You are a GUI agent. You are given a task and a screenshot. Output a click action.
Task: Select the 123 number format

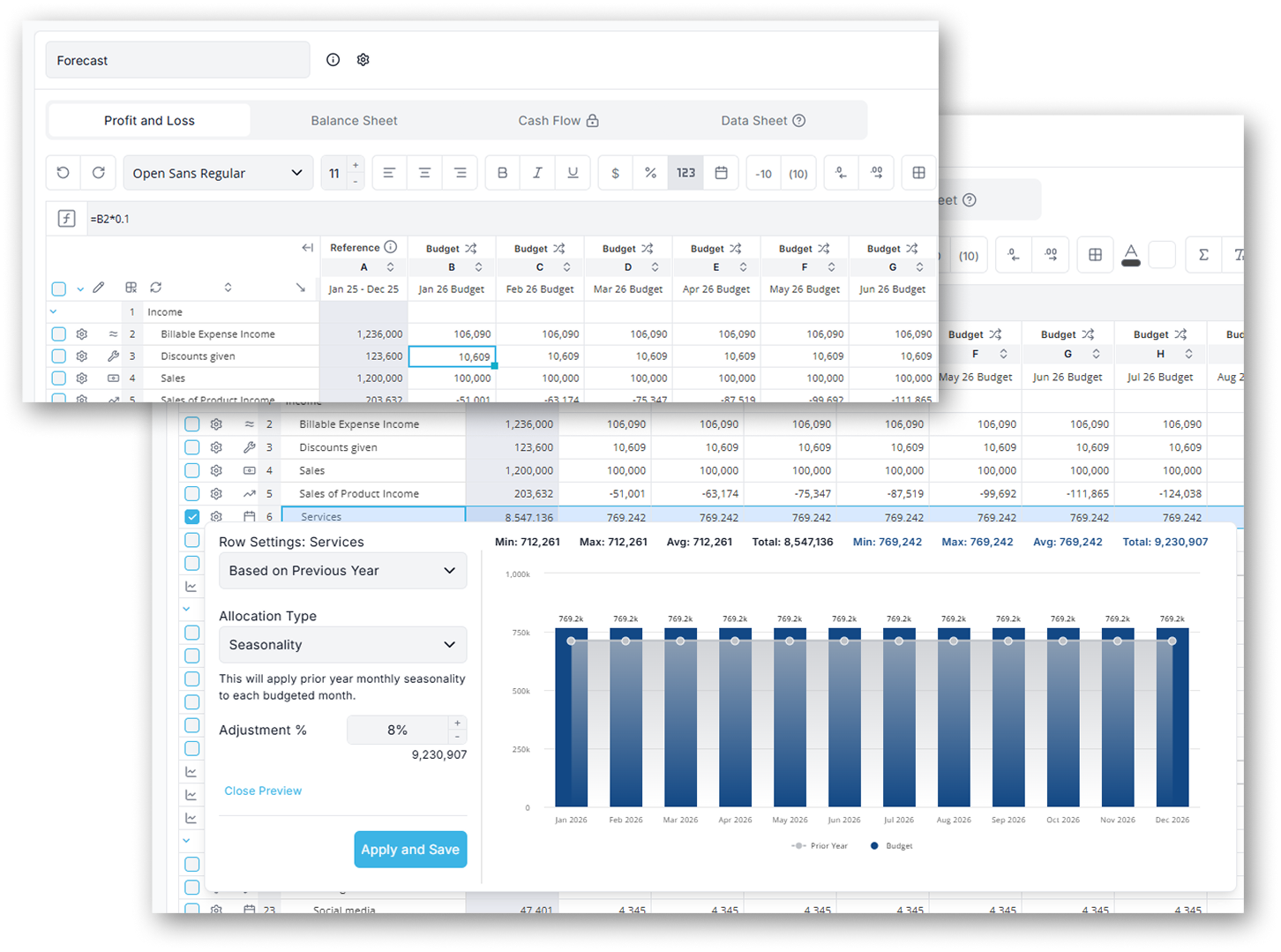(685, 173)
